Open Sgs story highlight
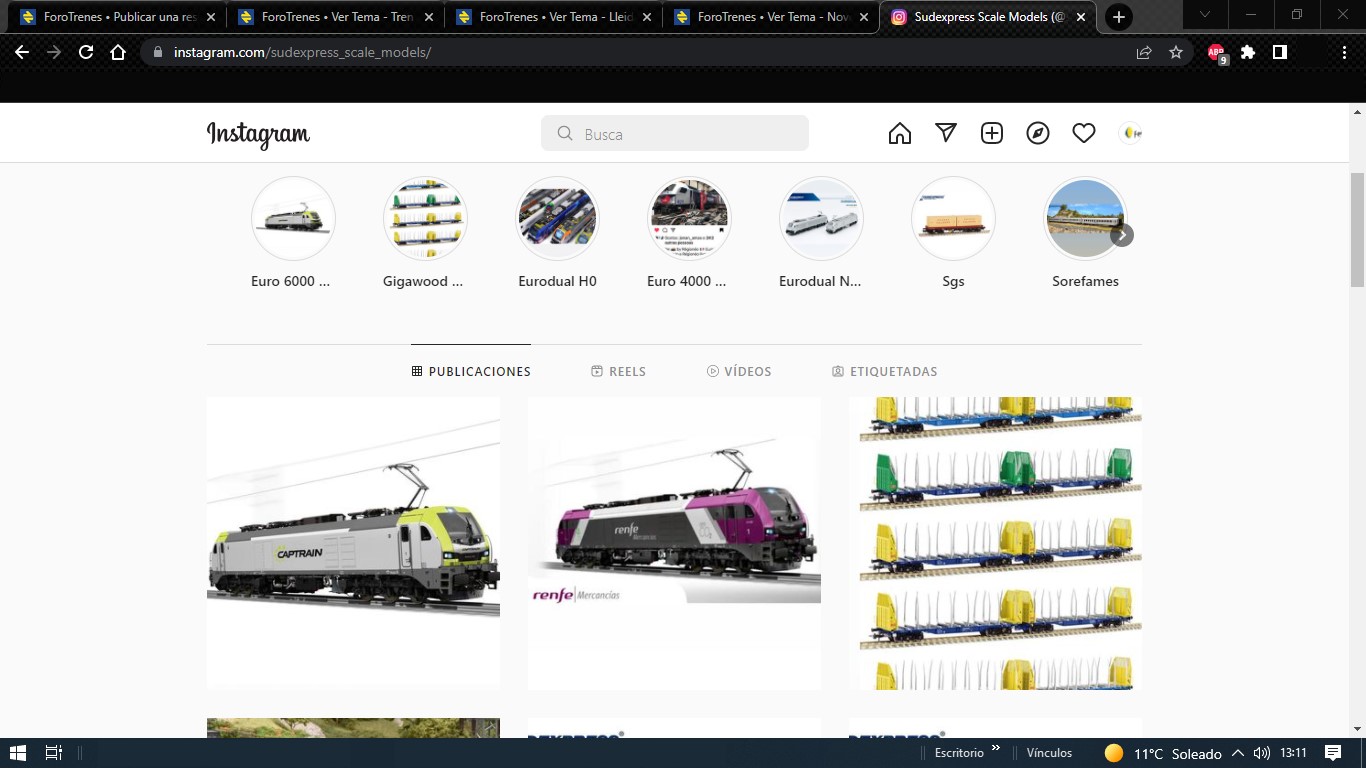1366x768 pixels. [953, 219]
